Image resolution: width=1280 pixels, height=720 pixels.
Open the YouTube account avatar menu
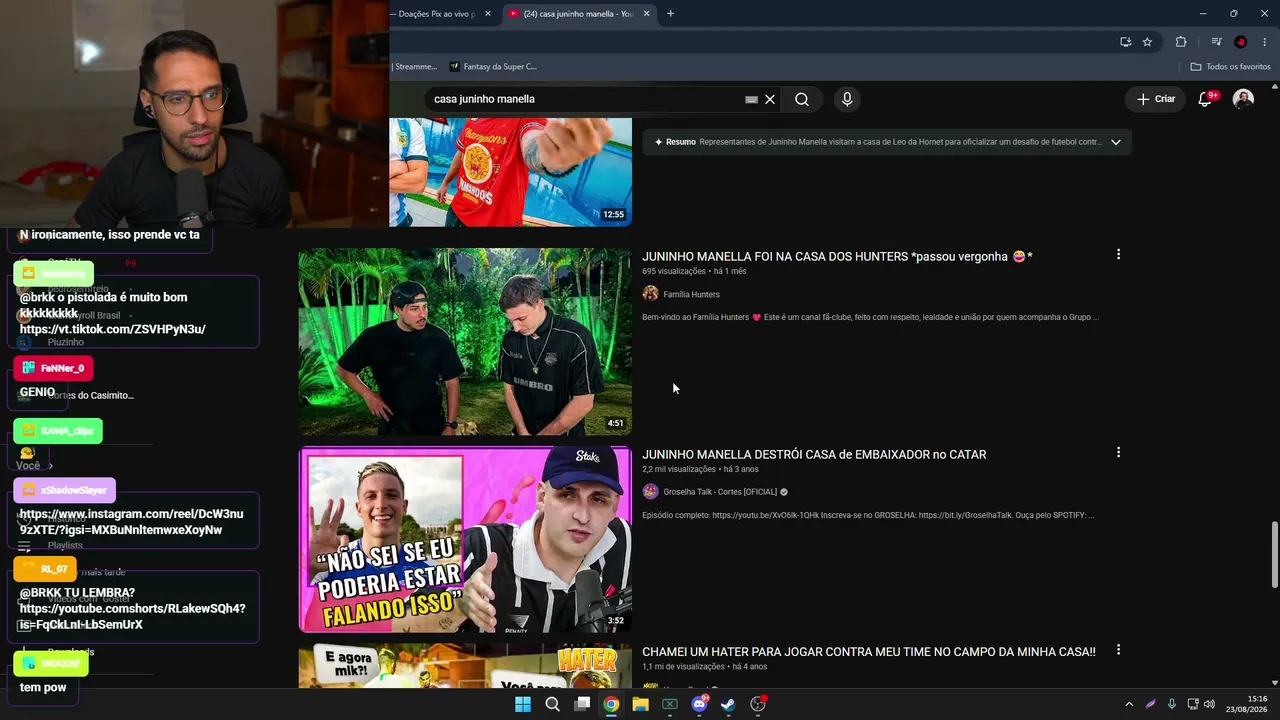click(1243, 99)
